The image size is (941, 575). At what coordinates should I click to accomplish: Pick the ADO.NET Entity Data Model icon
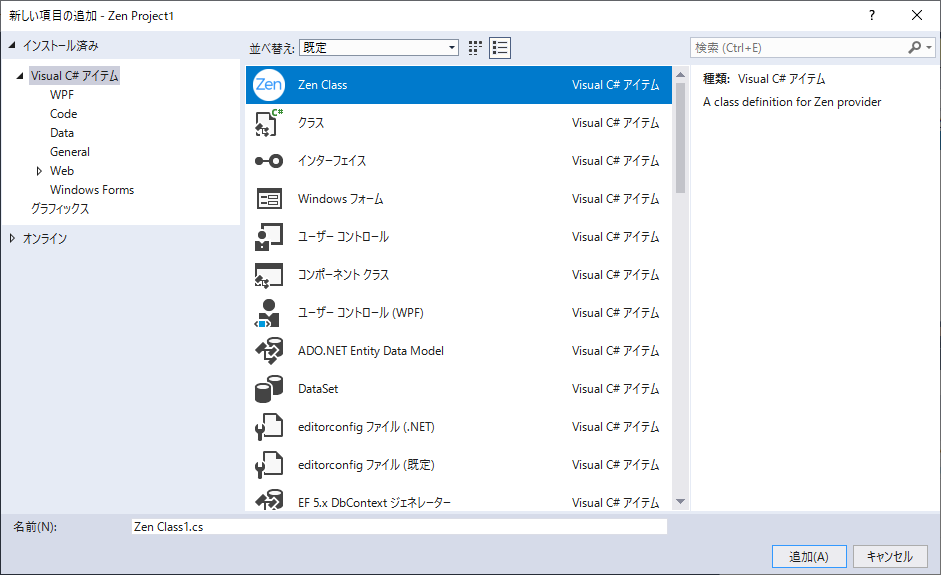click(x=269, y=351)
